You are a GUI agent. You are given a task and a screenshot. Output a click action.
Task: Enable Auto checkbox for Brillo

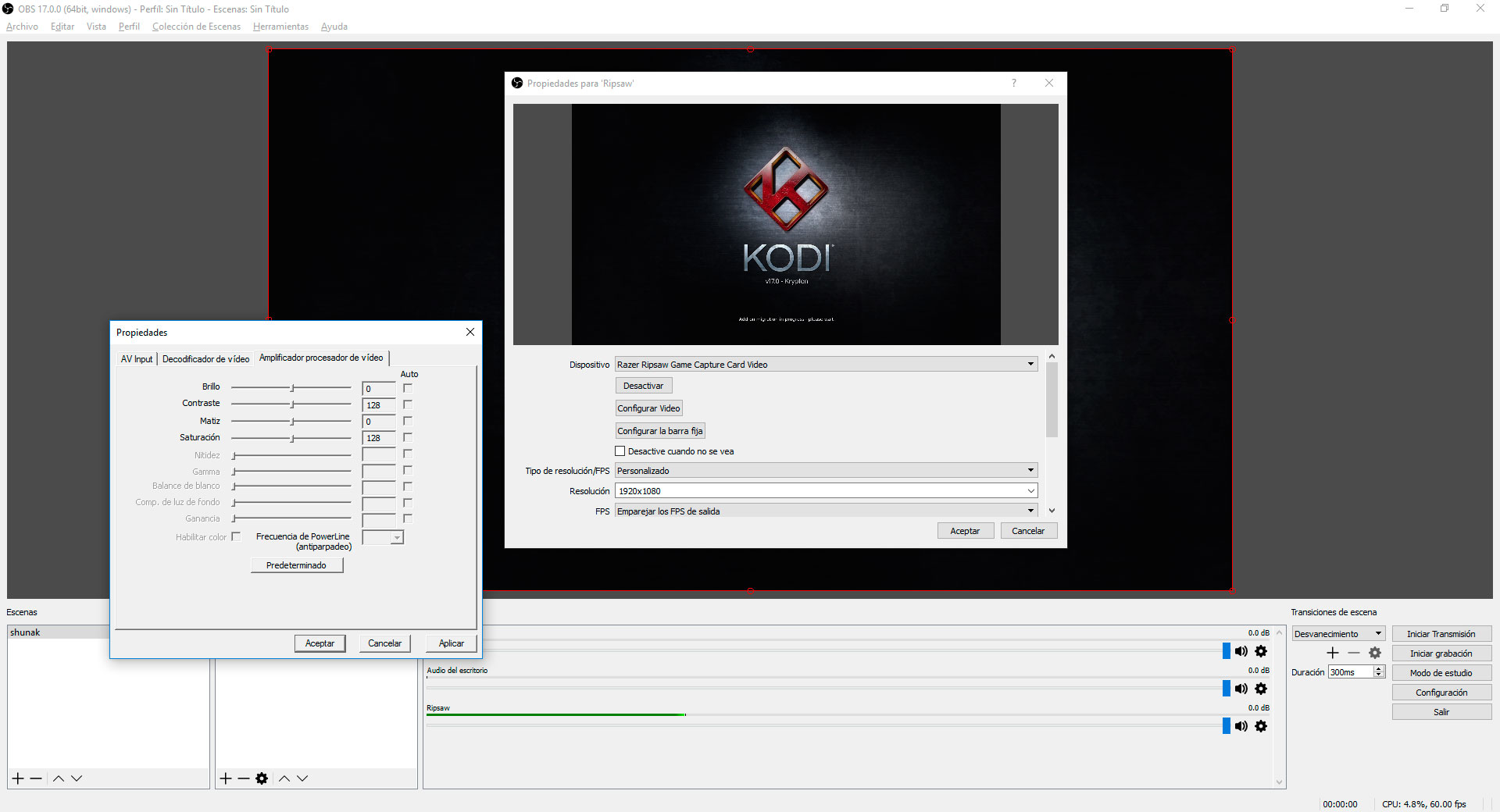point(408,388)
